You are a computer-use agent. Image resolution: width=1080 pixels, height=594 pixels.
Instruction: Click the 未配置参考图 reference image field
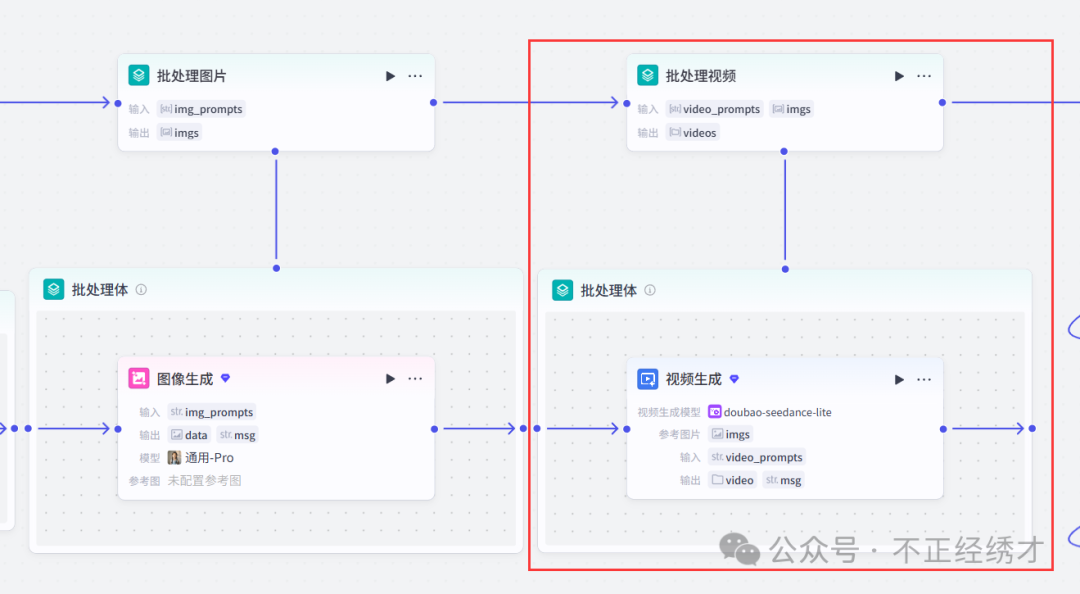click(204, 481)
